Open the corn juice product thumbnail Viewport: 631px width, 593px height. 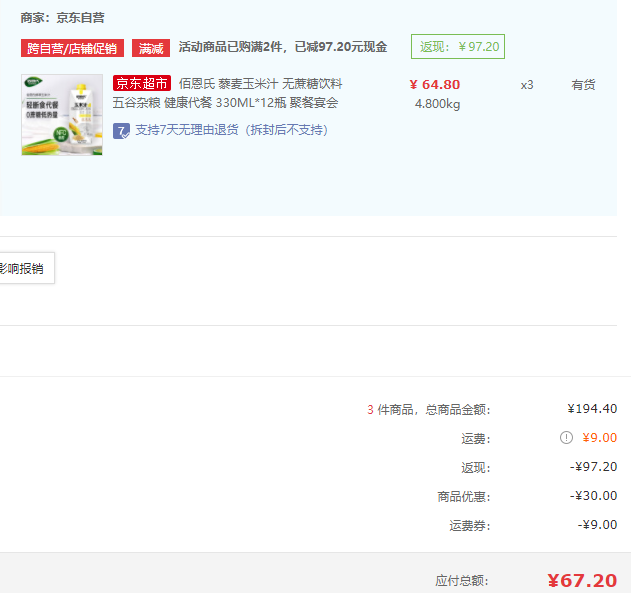[62, 115]
